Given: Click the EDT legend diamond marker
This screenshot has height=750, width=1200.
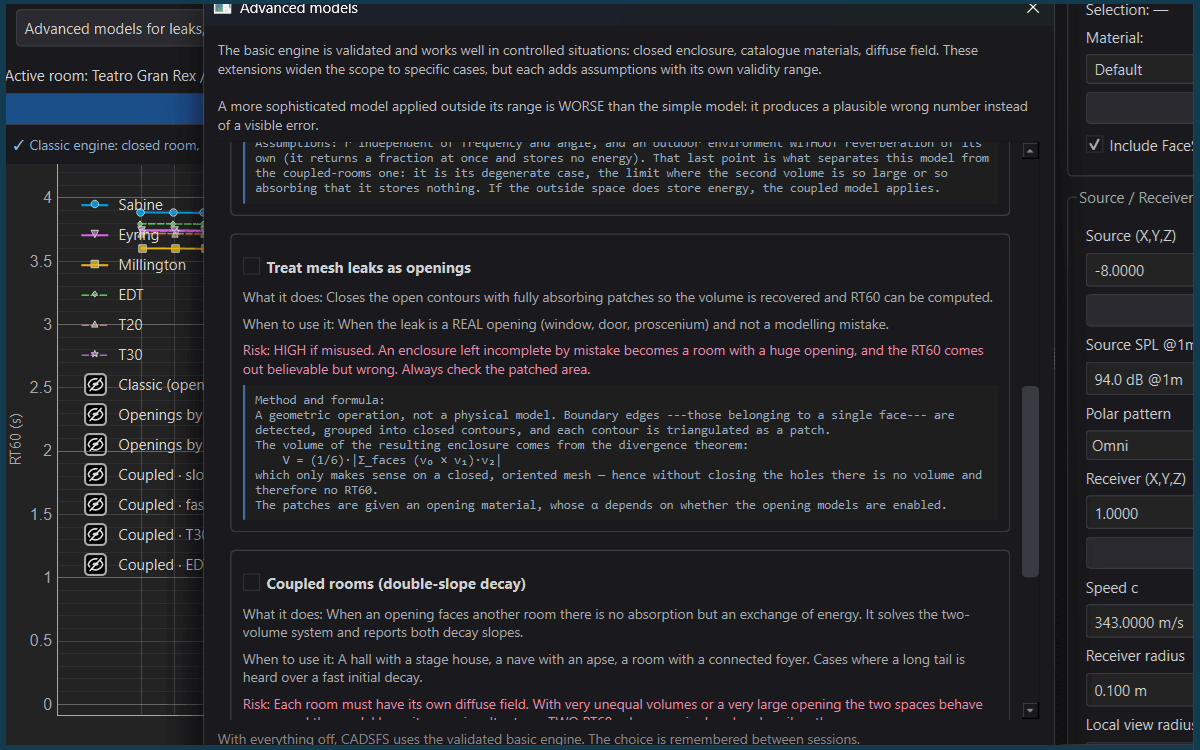Looking at the screenshot, I should [x=95, y=295].
